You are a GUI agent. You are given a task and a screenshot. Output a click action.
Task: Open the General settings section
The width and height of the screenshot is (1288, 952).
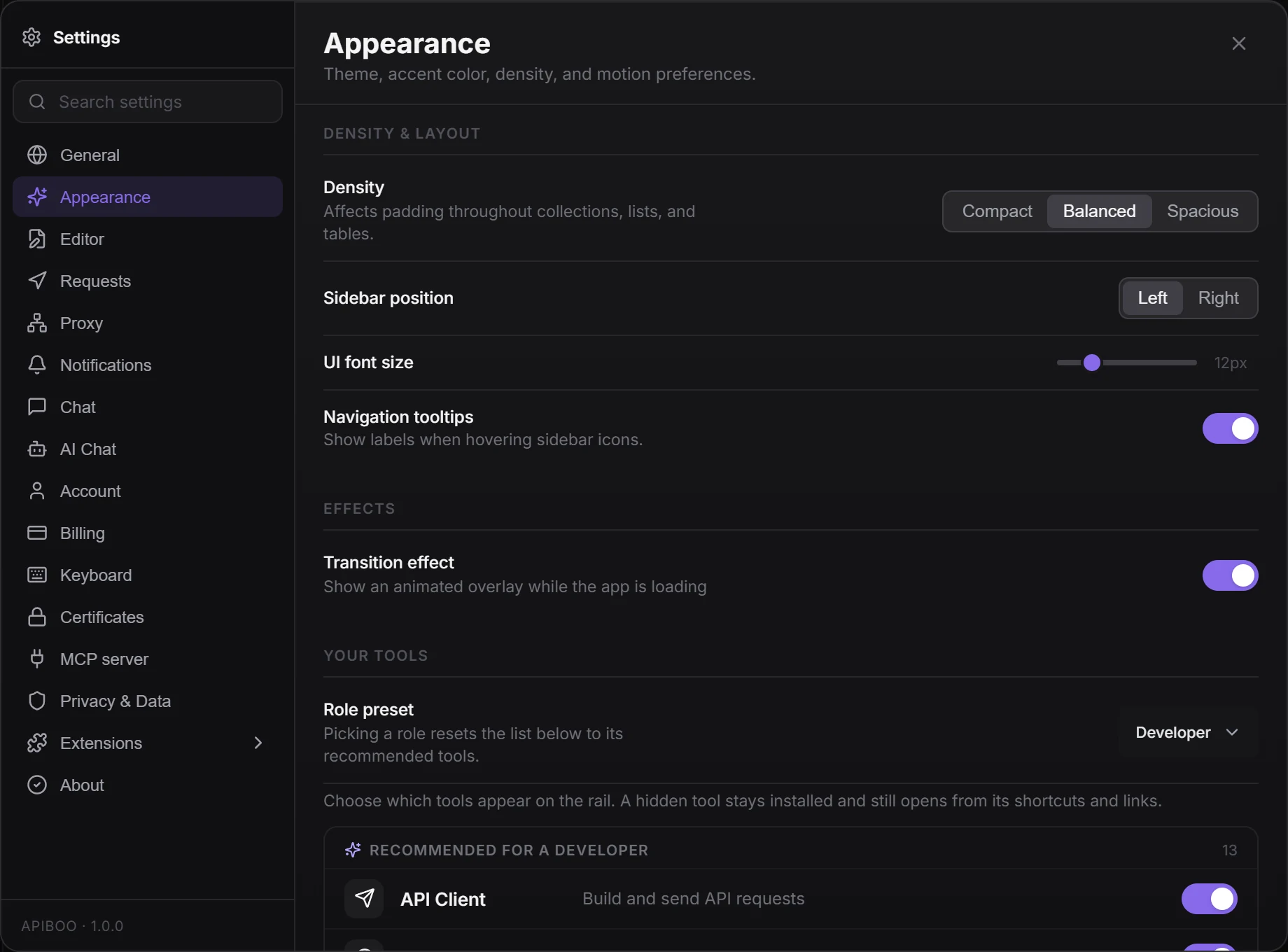point(148,155)
